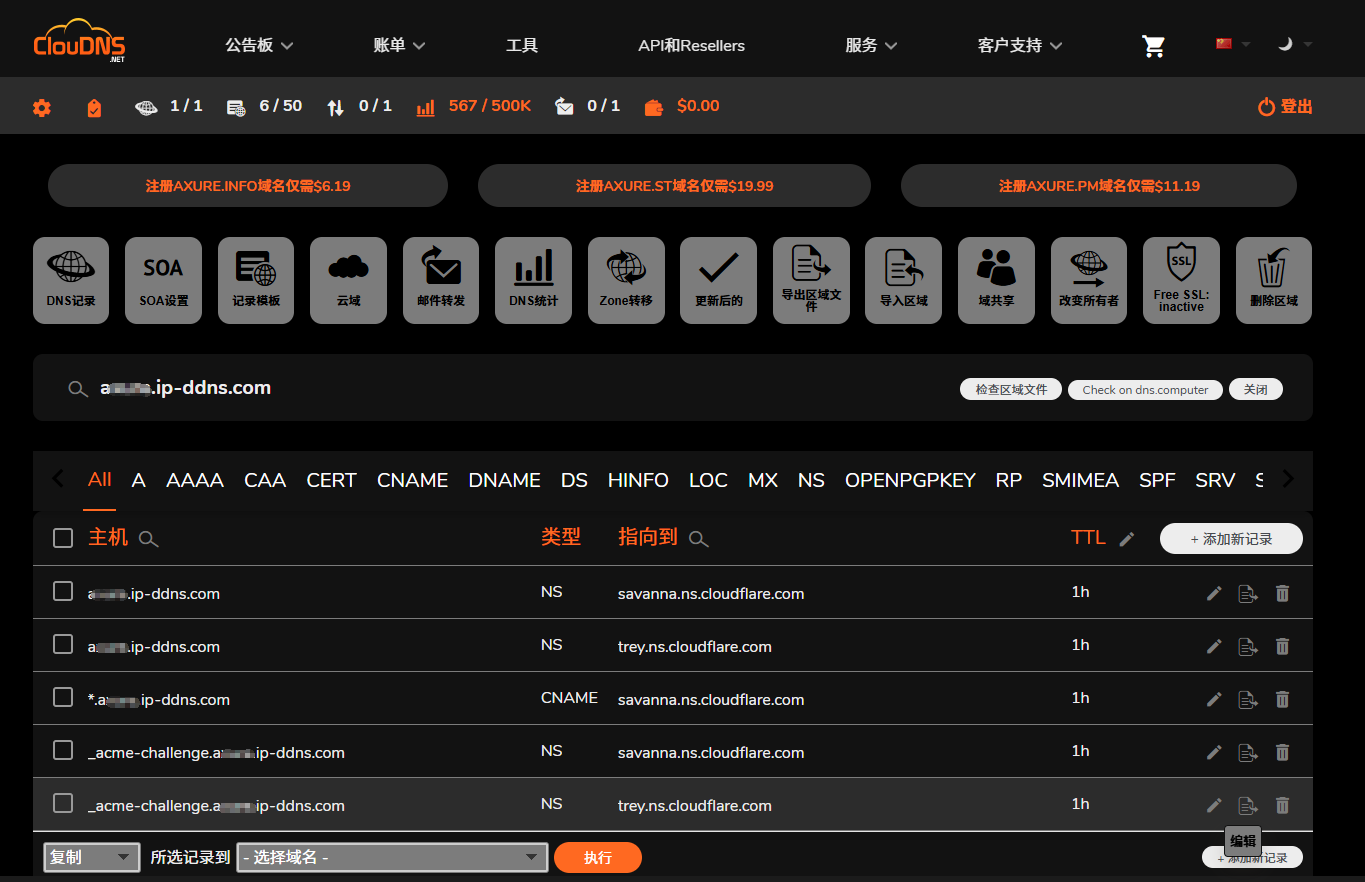Open 导出区域文件 export tool

811,280
